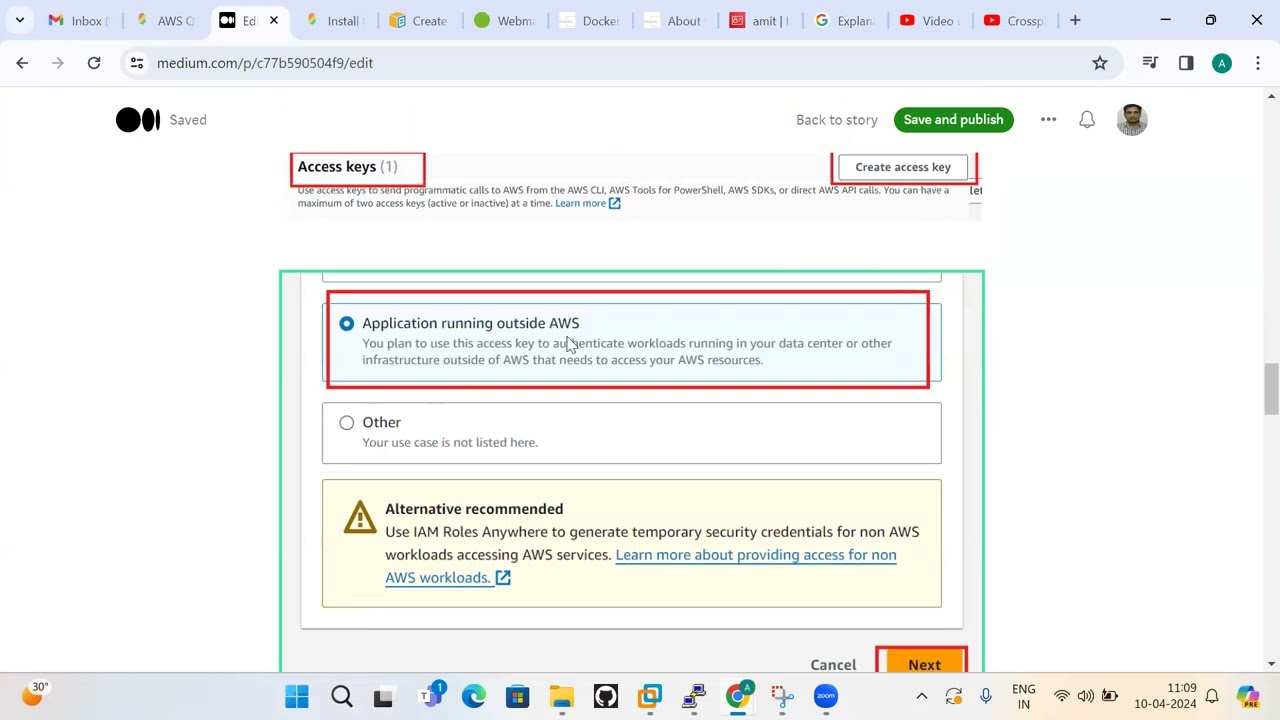1280x720 pixels.
Task: Show hidden system tray icons
Action: [x=922, y=696]
